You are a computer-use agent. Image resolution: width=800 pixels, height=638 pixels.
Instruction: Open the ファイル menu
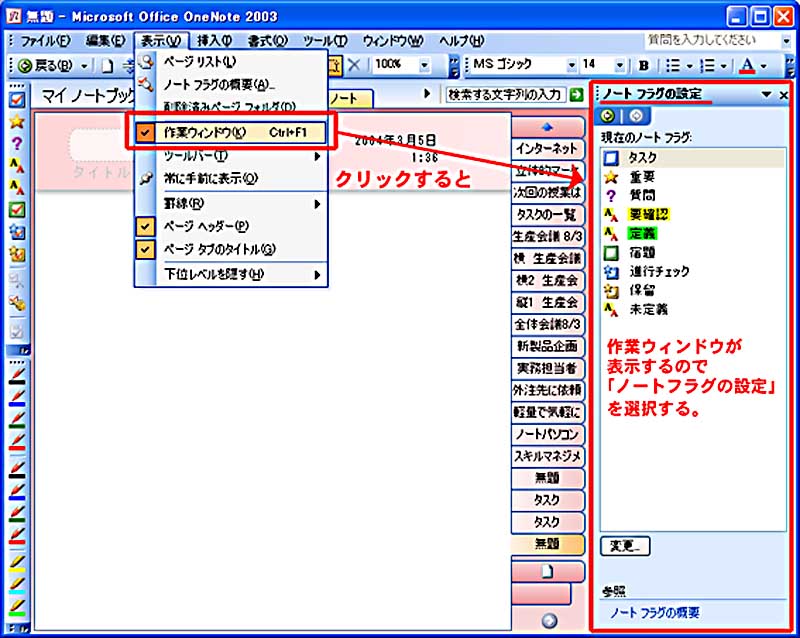(x=45, y=40)
